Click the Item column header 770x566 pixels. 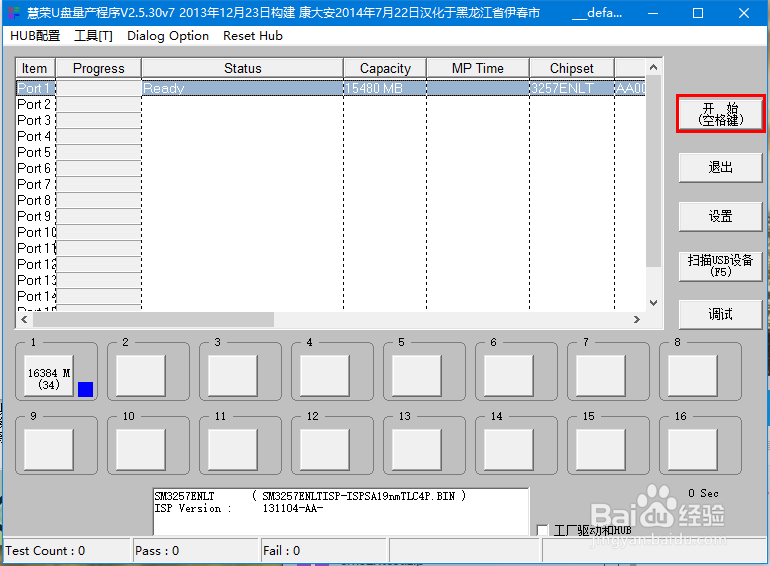pyautogui.click(x=35, y=68)
